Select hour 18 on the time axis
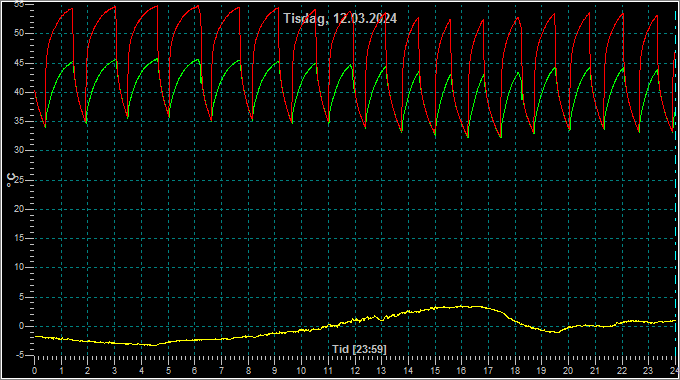The width and height of the screenshot is (680, 380). point(515,371)
